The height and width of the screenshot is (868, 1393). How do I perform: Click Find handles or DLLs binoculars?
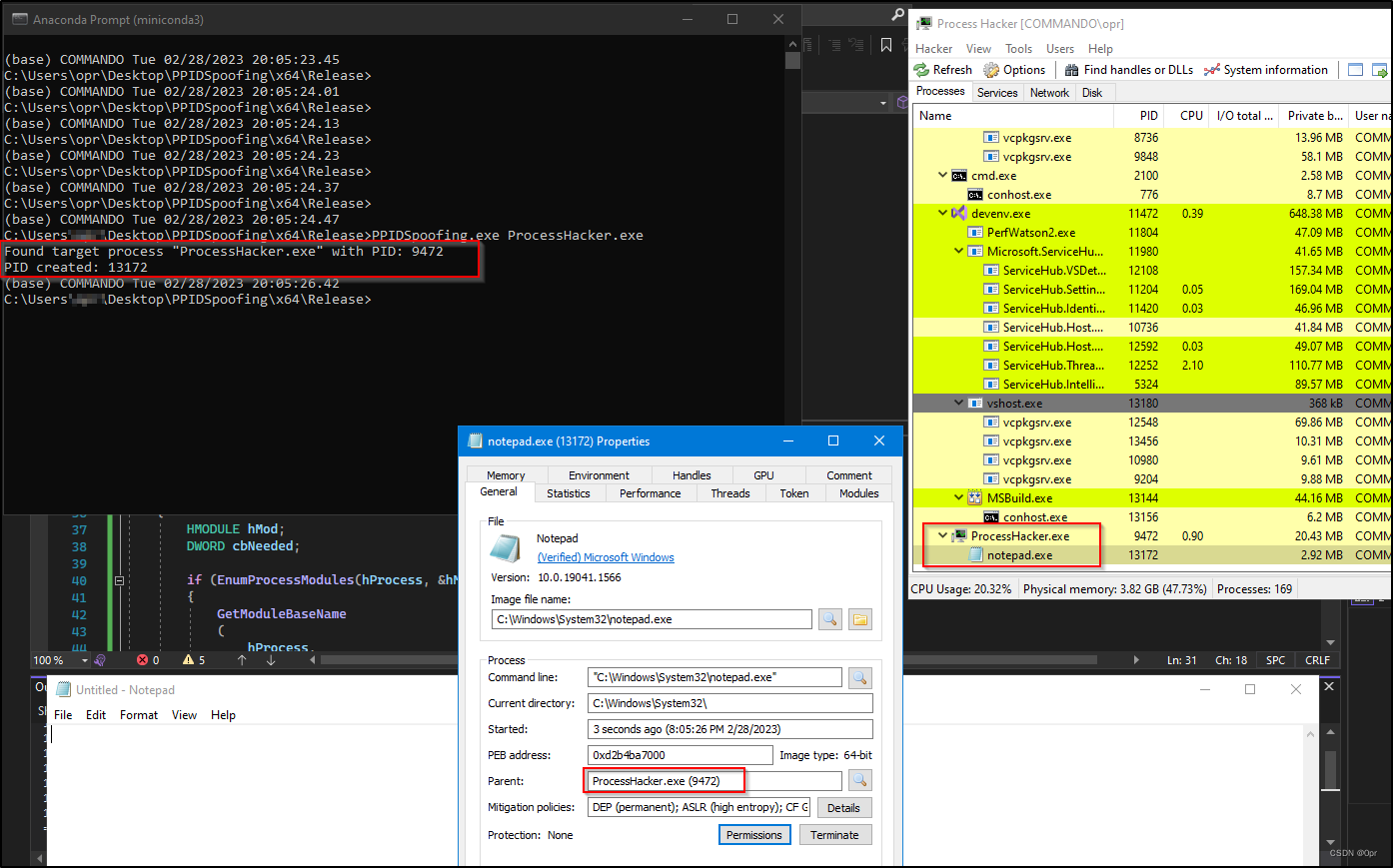click(1071, 70)
